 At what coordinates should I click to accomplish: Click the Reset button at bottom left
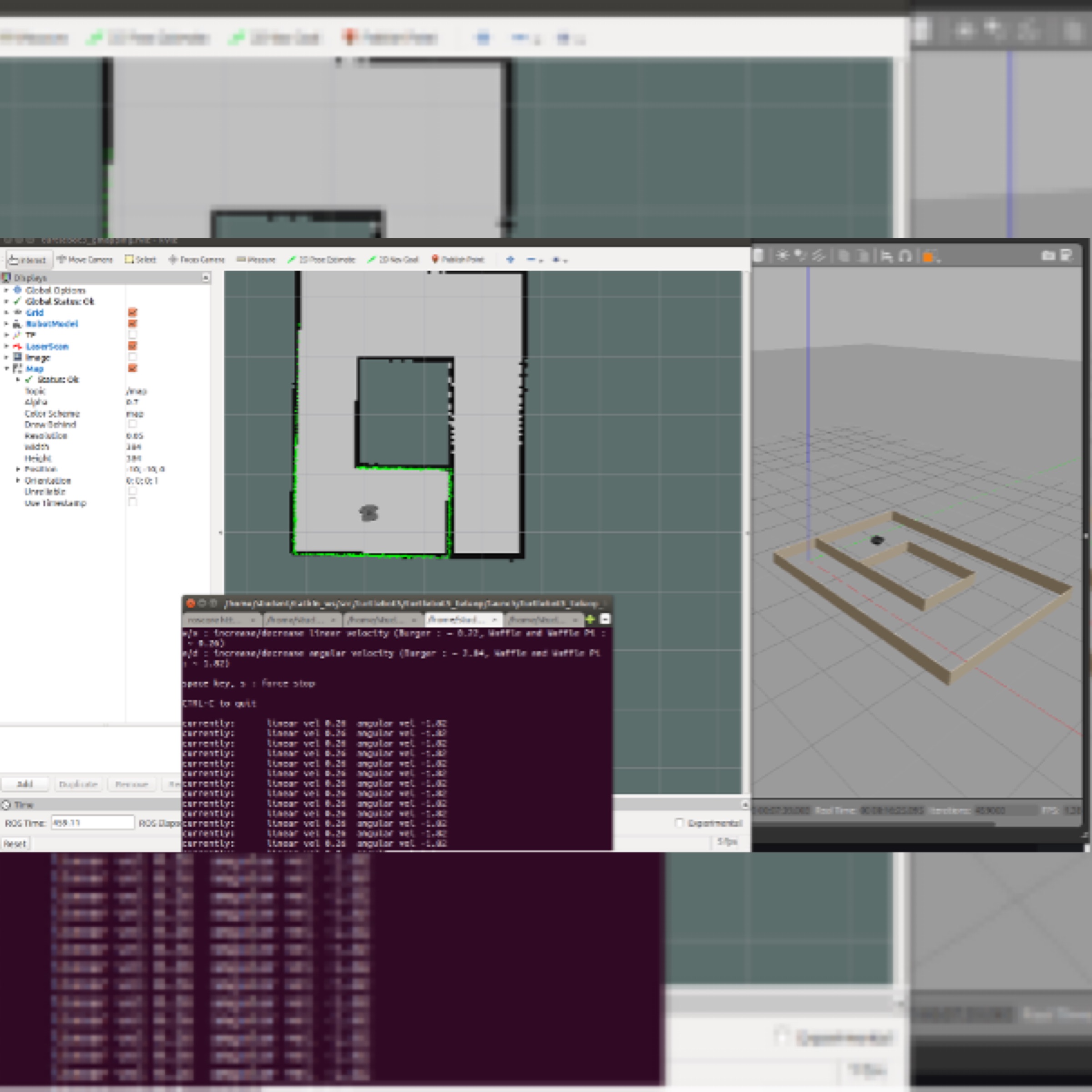pos(15,844)
